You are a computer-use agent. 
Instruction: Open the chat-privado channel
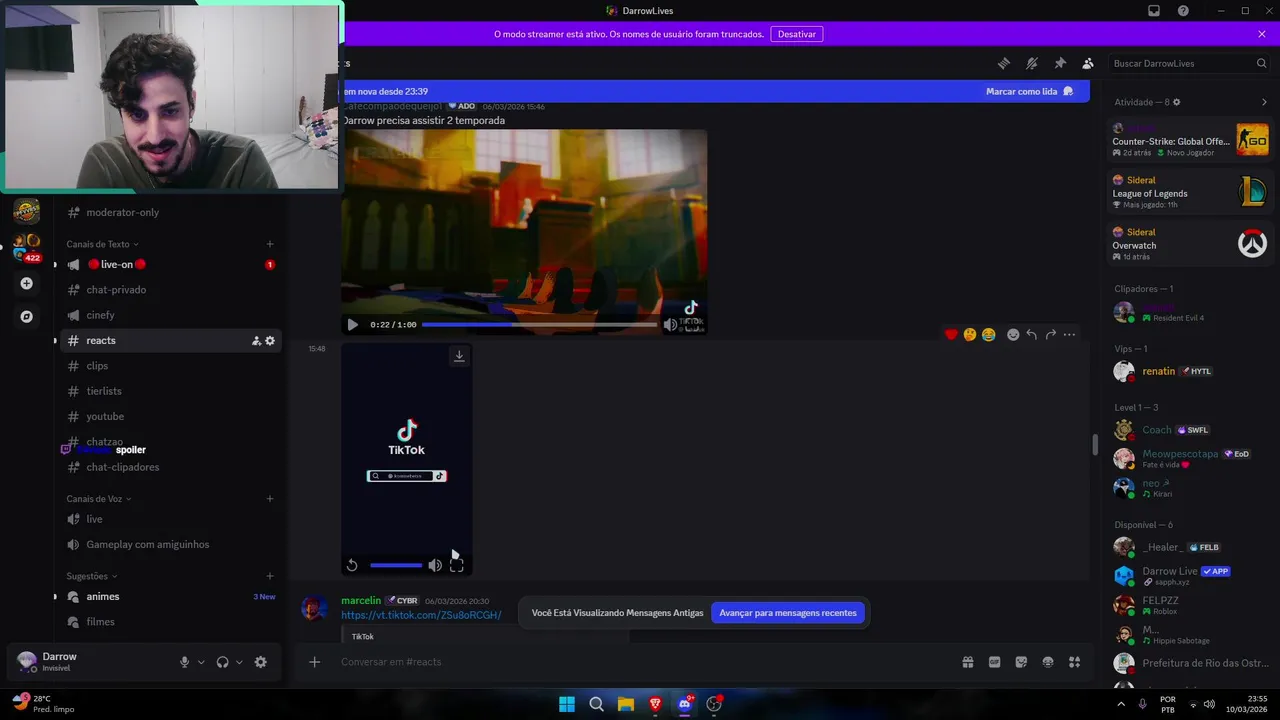[168, 290]
